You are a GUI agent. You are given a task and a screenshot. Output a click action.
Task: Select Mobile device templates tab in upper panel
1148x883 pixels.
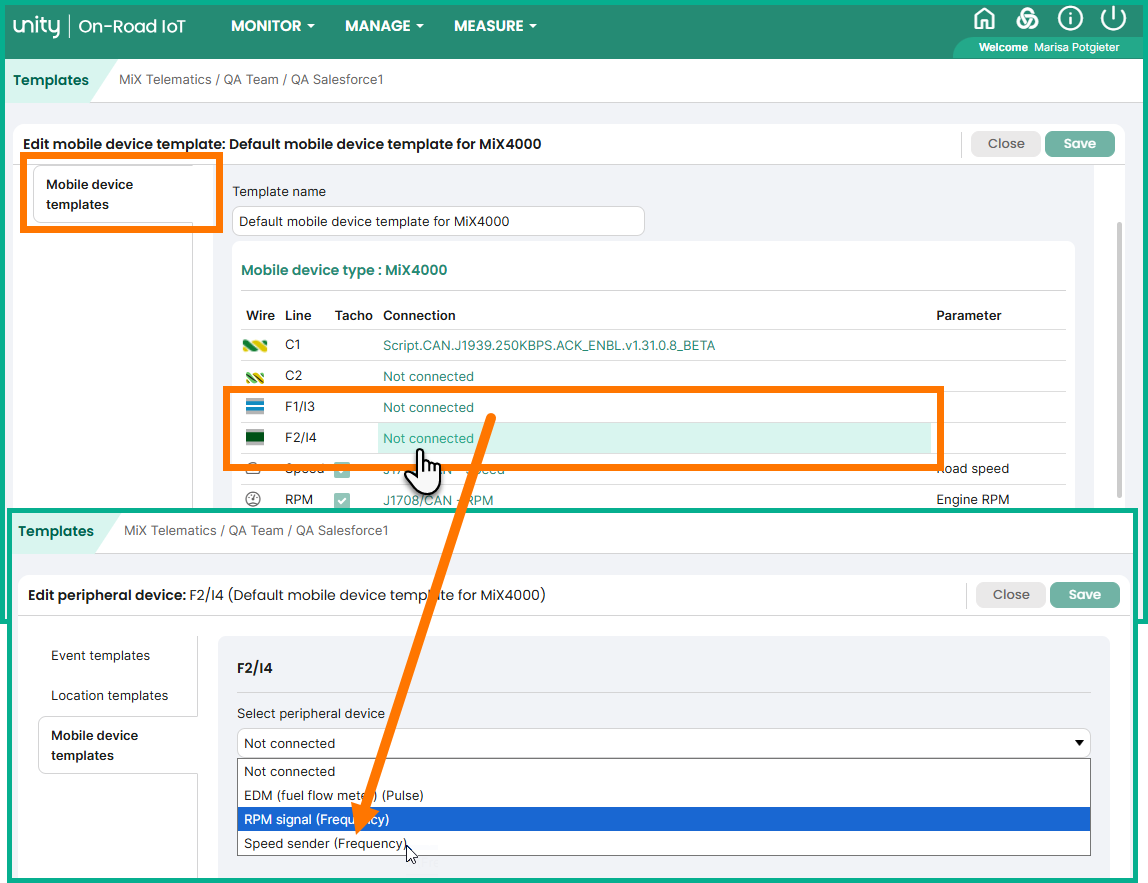click(x=113, y=195)
